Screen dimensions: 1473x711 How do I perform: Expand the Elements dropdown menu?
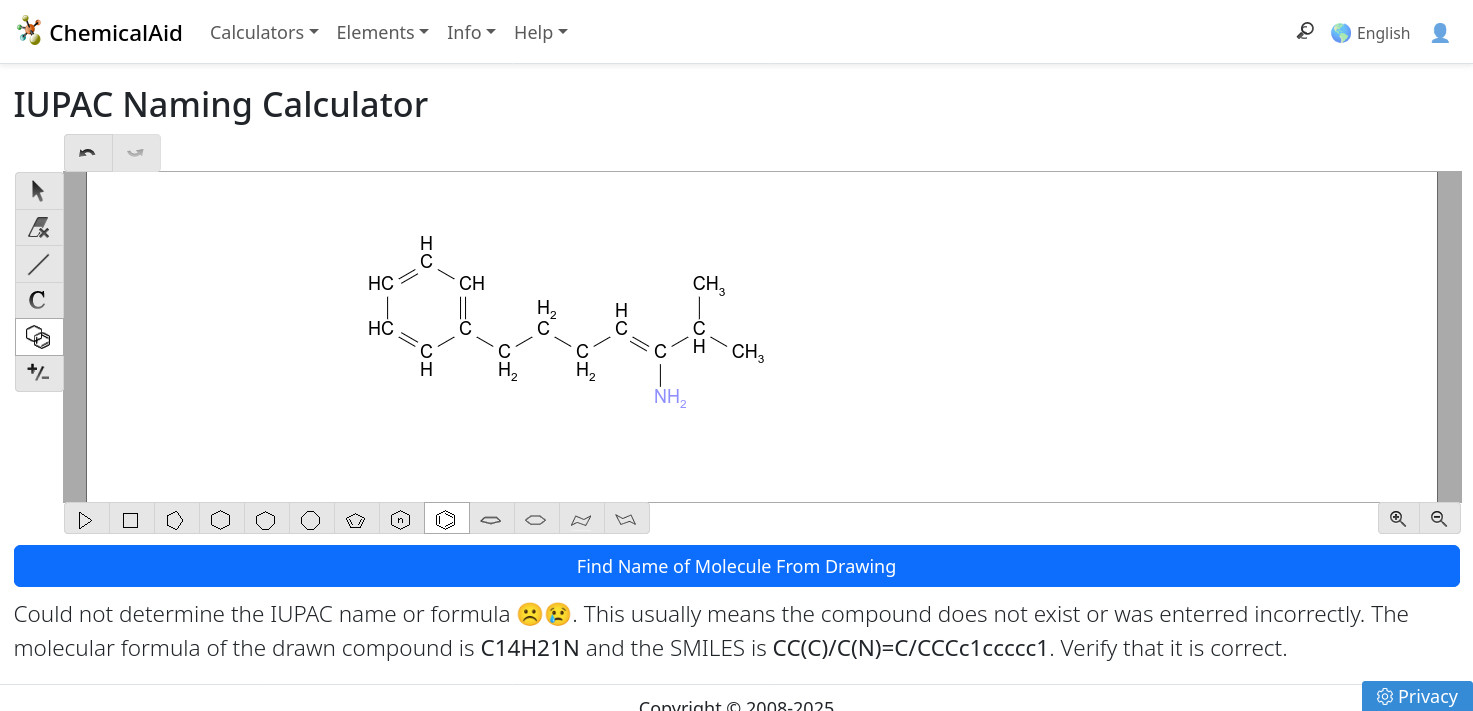tap(382, 32)
